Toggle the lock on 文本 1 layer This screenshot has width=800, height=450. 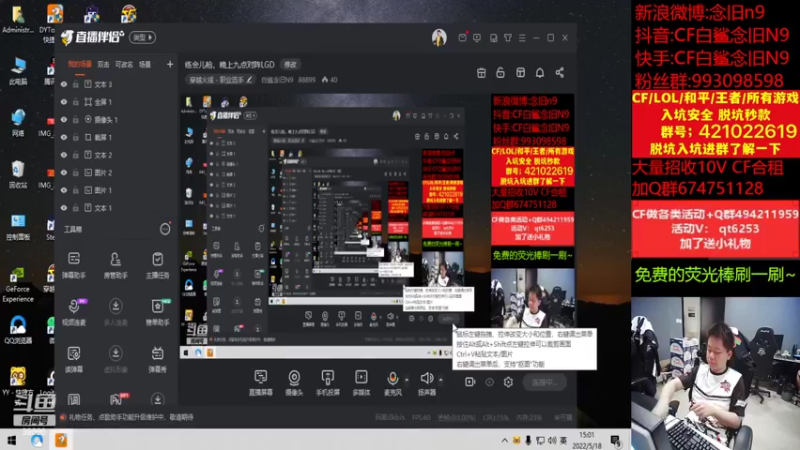(76, 208)
